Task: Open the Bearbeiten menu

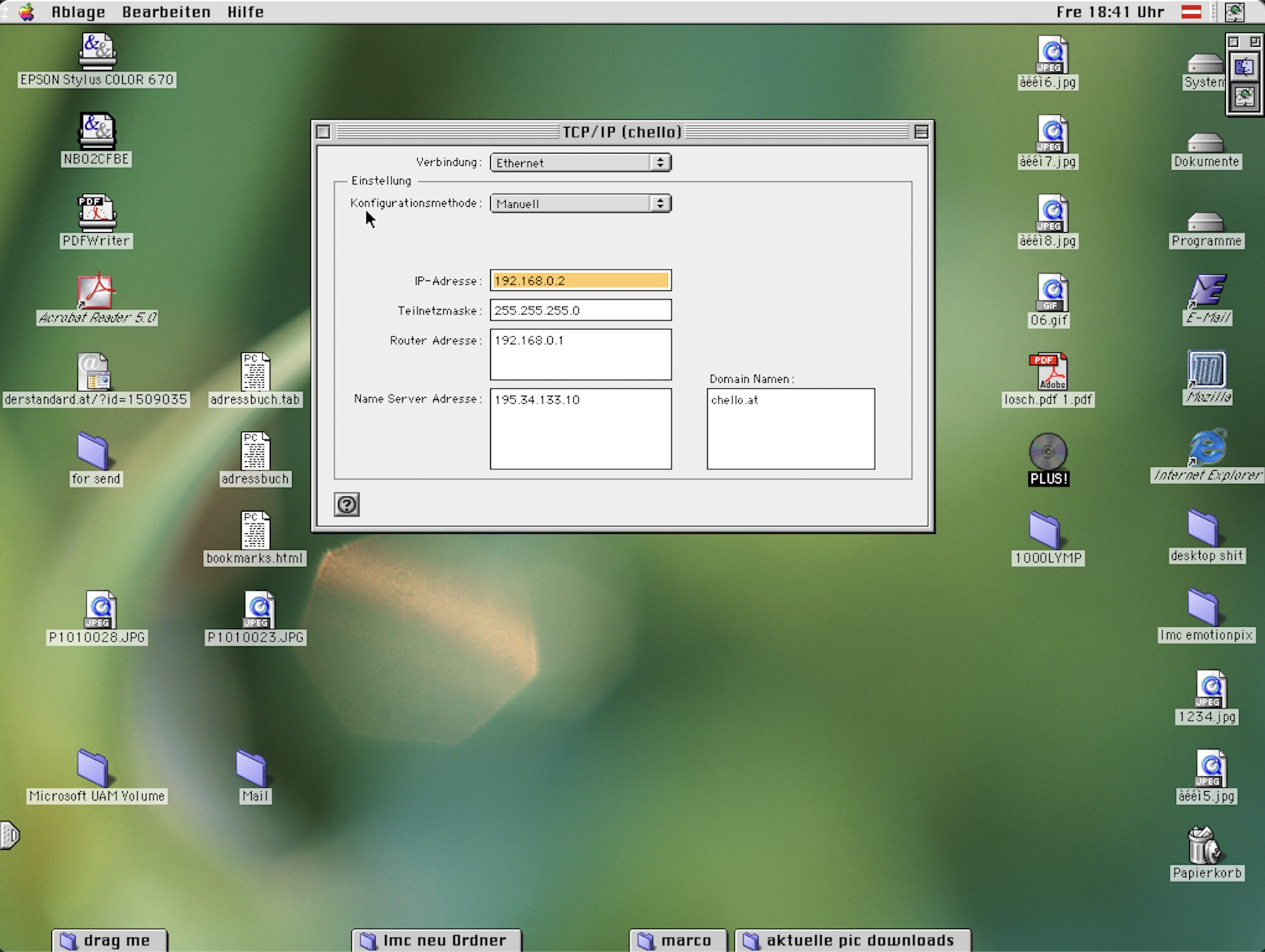Action: 166,12
